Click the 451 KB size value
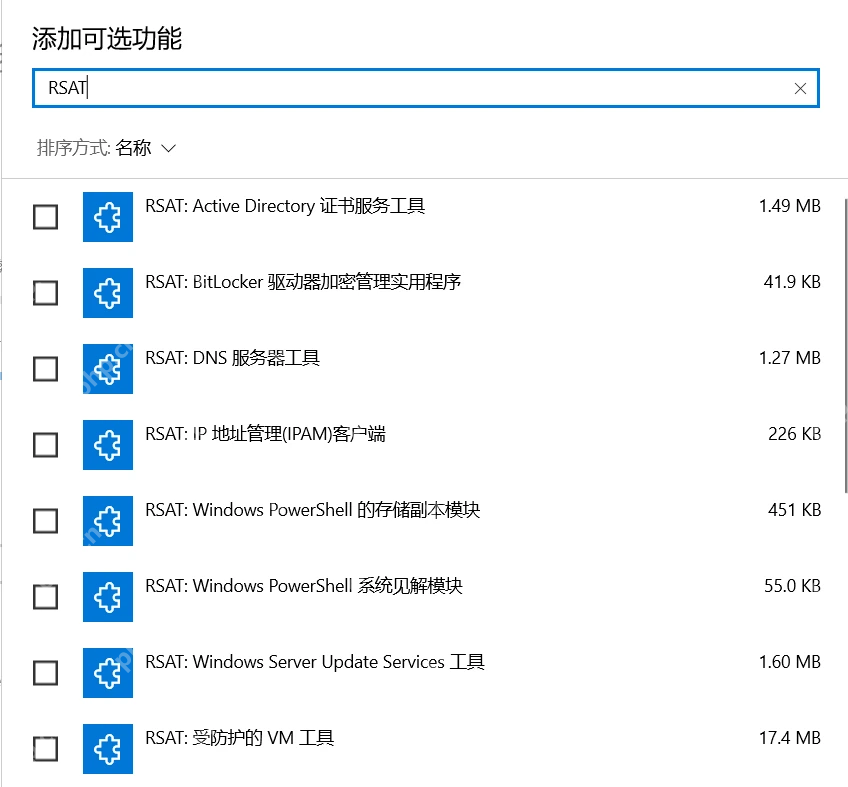Screen dimensions: 848x787 tap(794, 510)
